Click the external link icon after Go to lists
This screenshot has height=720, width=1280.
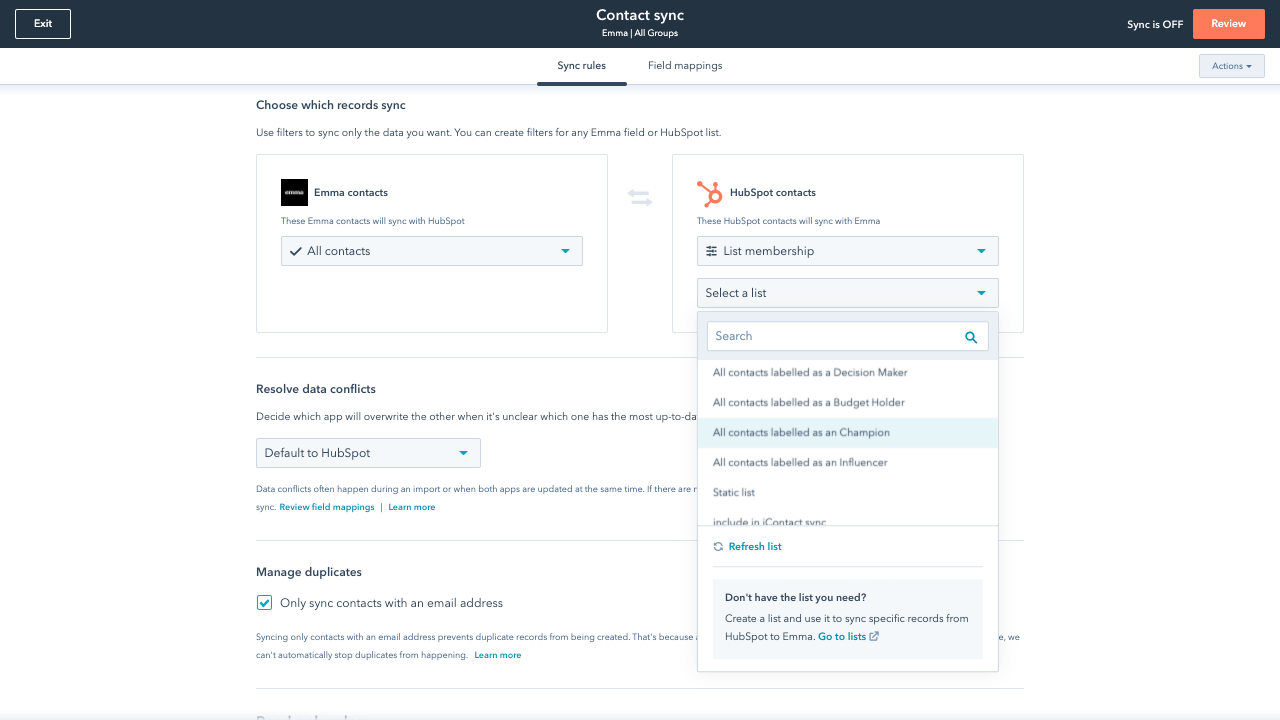[874, 637]
